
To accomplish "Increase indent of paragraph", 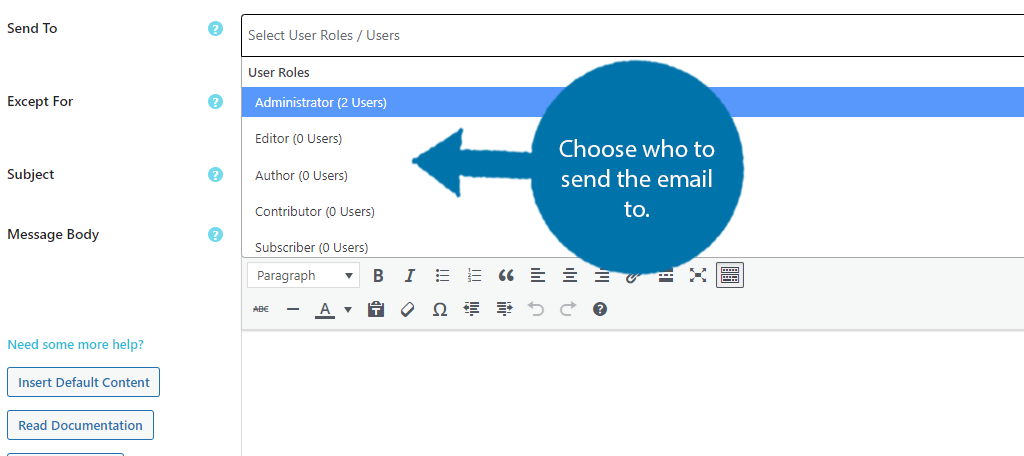I will 504,309.
